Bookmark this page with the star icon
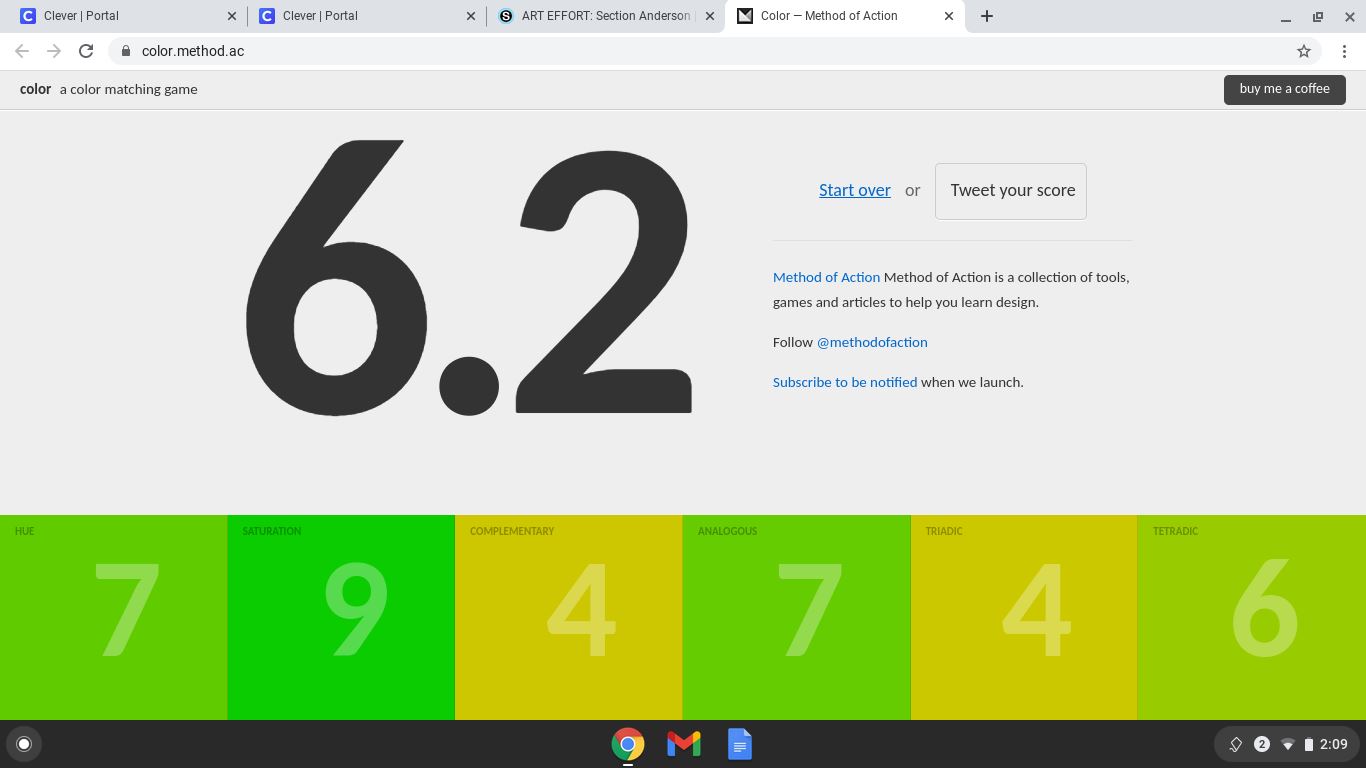Viewport: 1366px width, 768px height. [1303, 51]
